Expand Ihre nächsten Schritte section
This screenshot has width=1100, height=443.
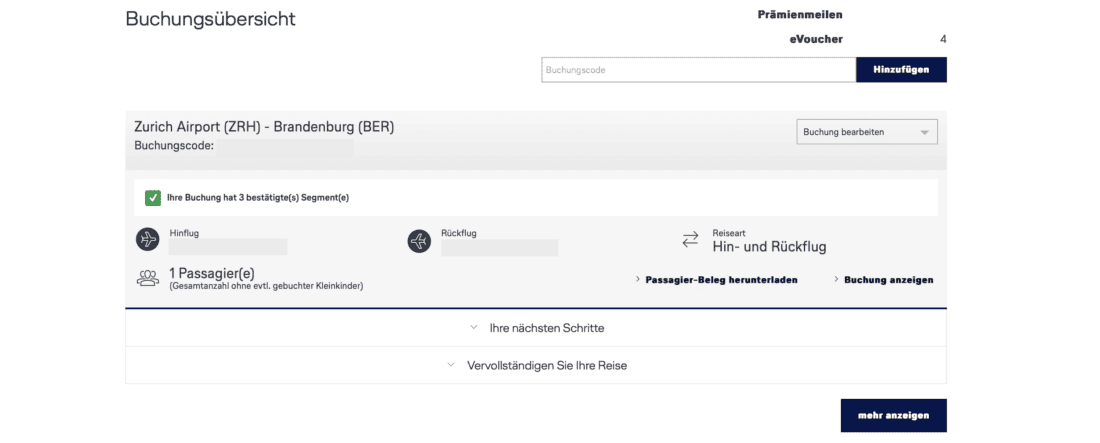[x=536, y=328]
